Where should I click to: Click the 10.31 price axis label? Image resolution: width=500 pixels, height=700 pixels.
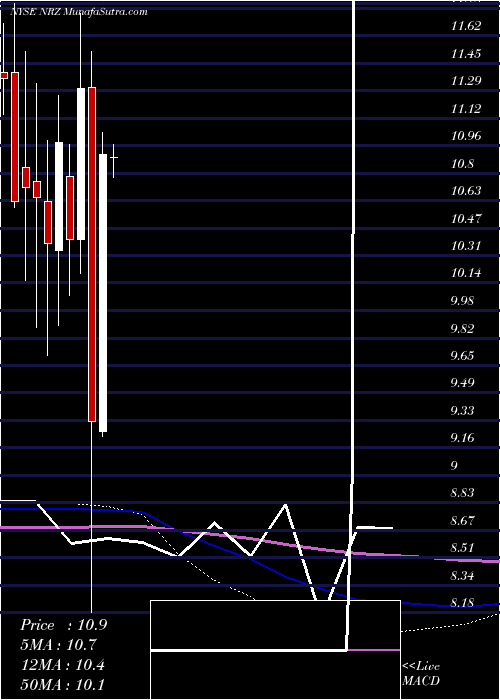466,246
